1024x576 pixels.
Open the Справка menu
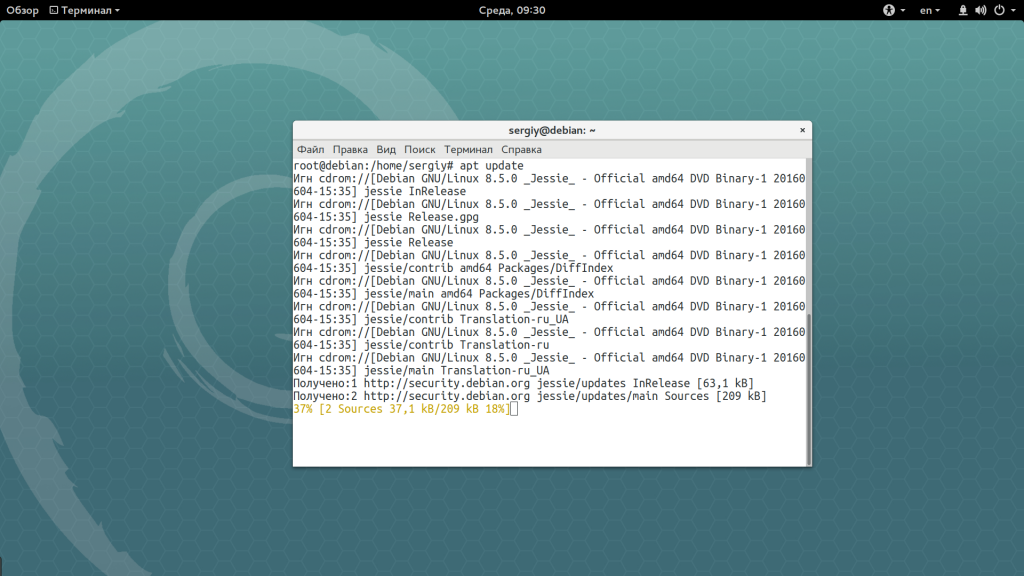(521, 149)
